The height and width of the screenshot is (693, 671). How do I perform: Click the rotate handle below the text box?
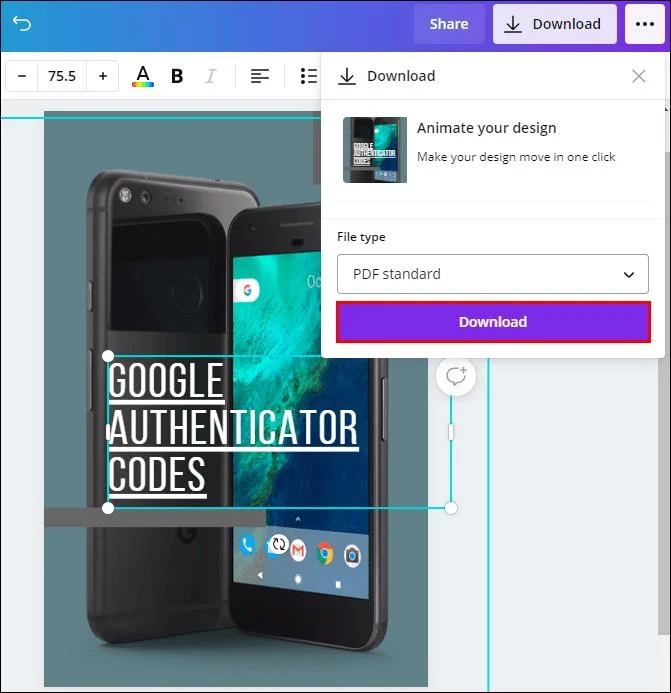[278, 544]
